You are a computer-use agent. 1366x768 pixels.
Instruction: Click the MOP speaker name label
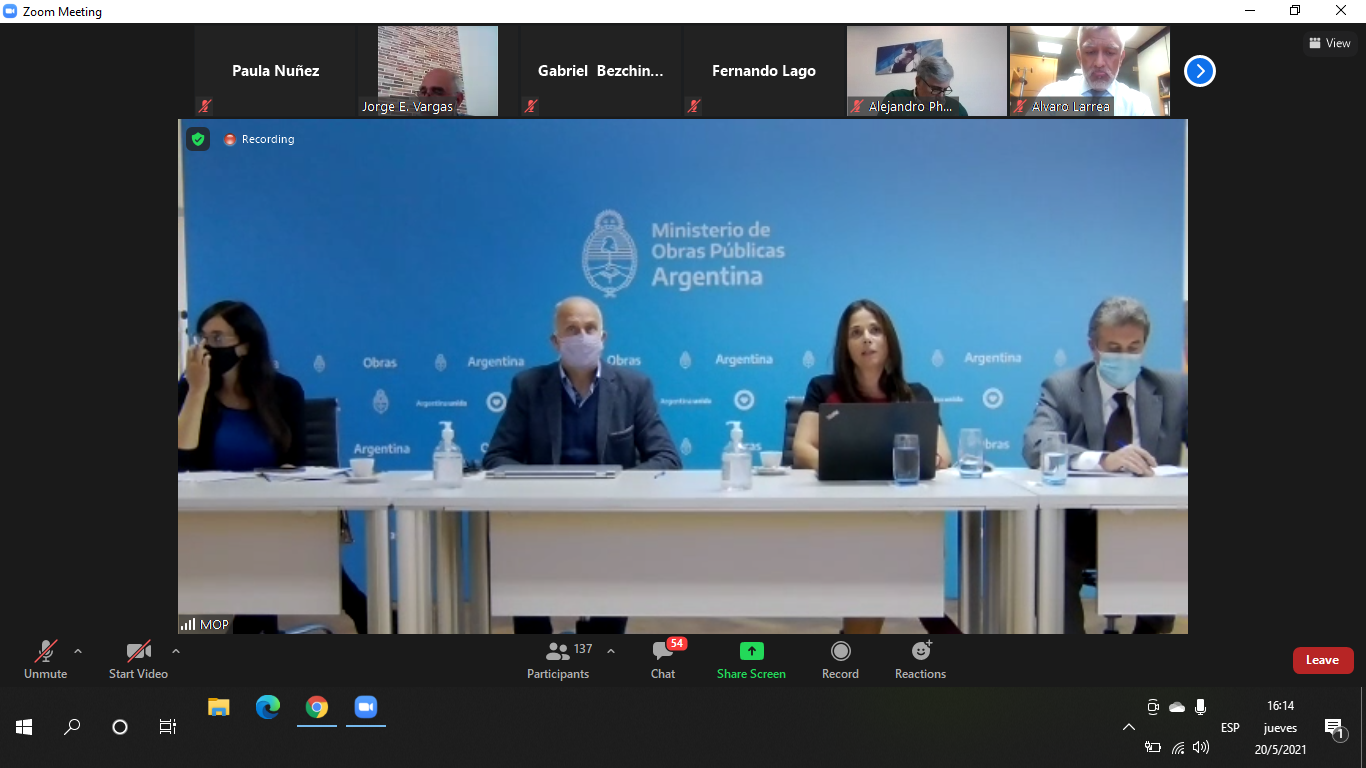214,624
